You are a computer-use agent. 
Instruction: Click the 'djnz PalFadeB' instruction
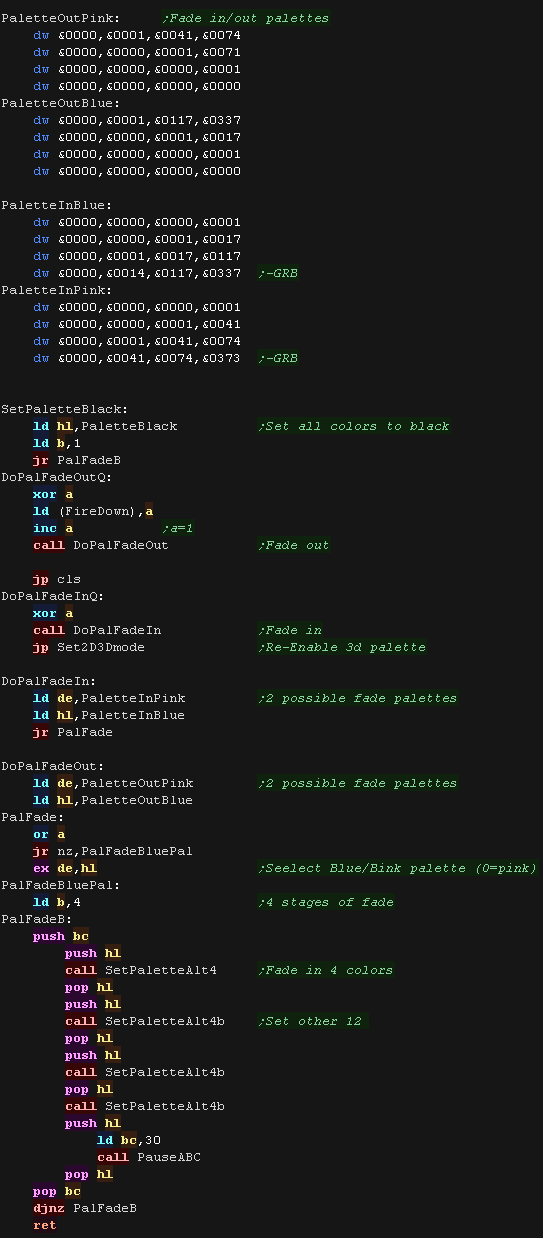pos(85,1208)
